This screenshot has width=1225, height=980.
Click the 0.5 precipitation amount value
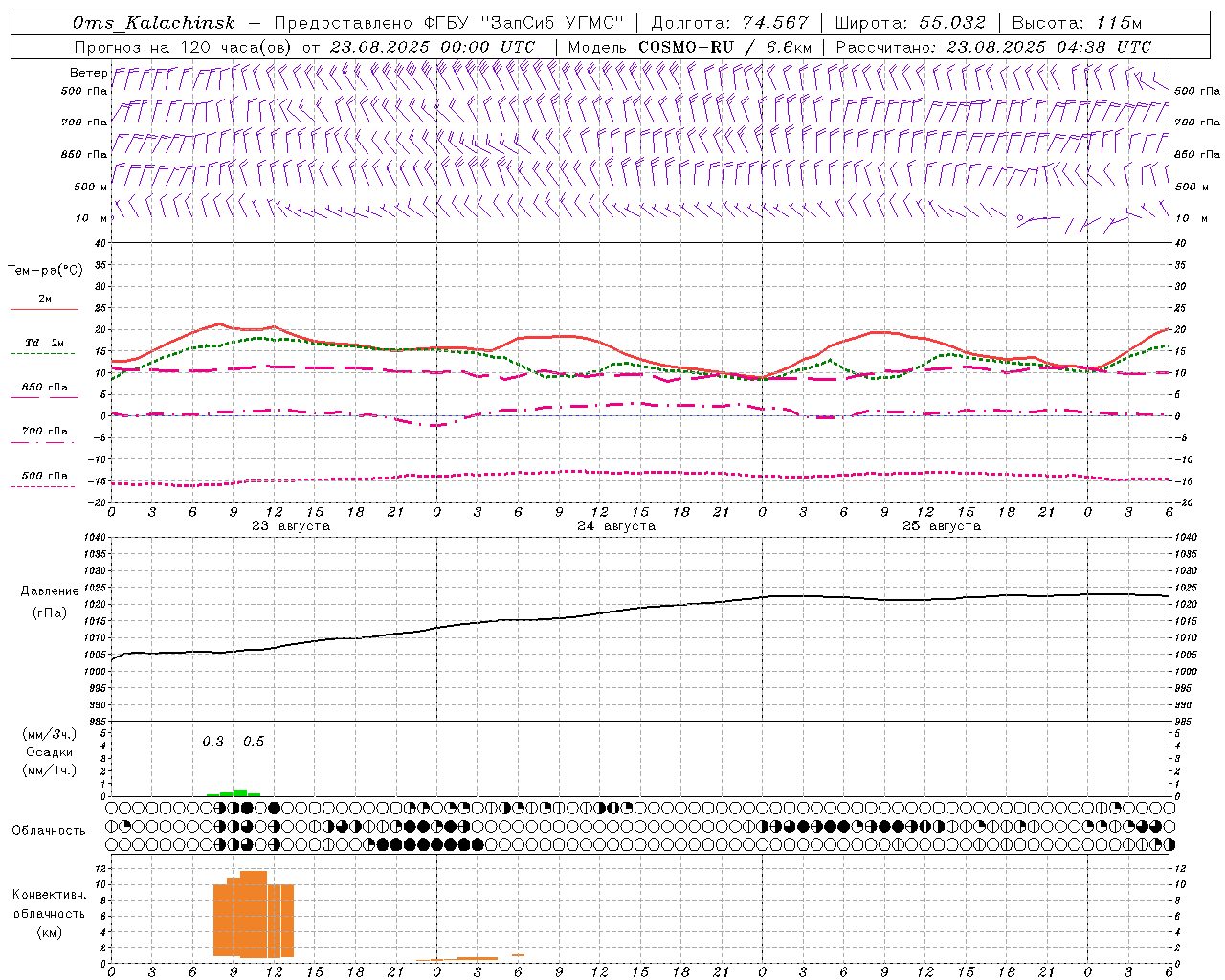click(254, 742)
